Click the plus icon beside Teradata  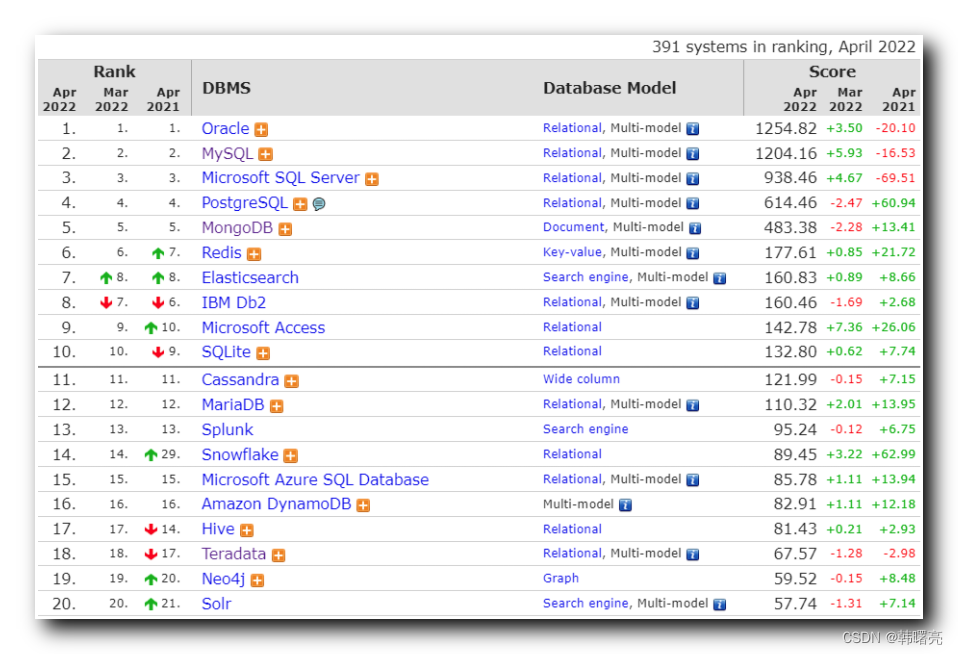(x=278, y=556)
